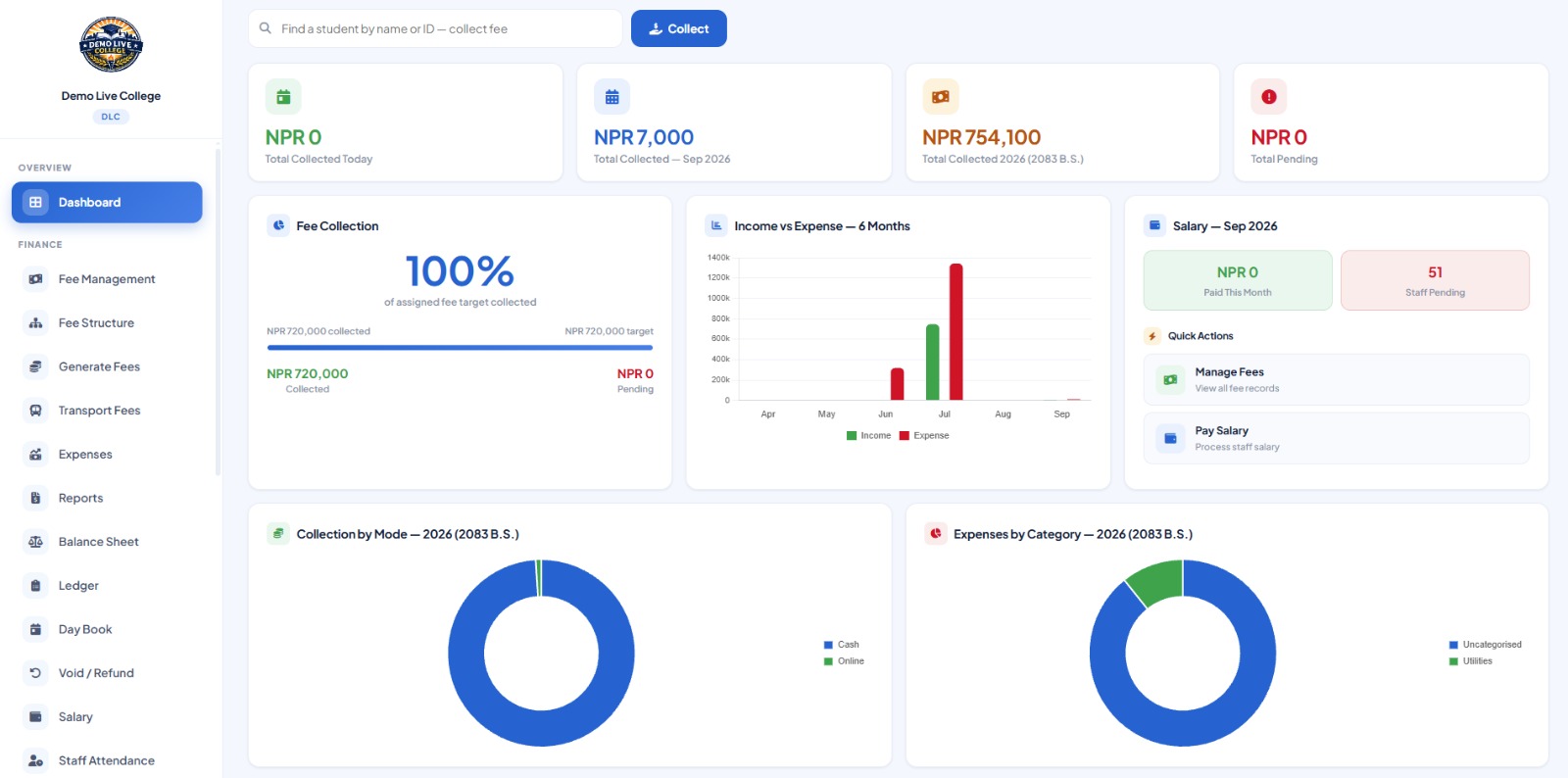This screenshot has height=778, width=1568.
Task: Open Fee Management from the sidebar
Action: pyautogui.click(x=107, y=279)
